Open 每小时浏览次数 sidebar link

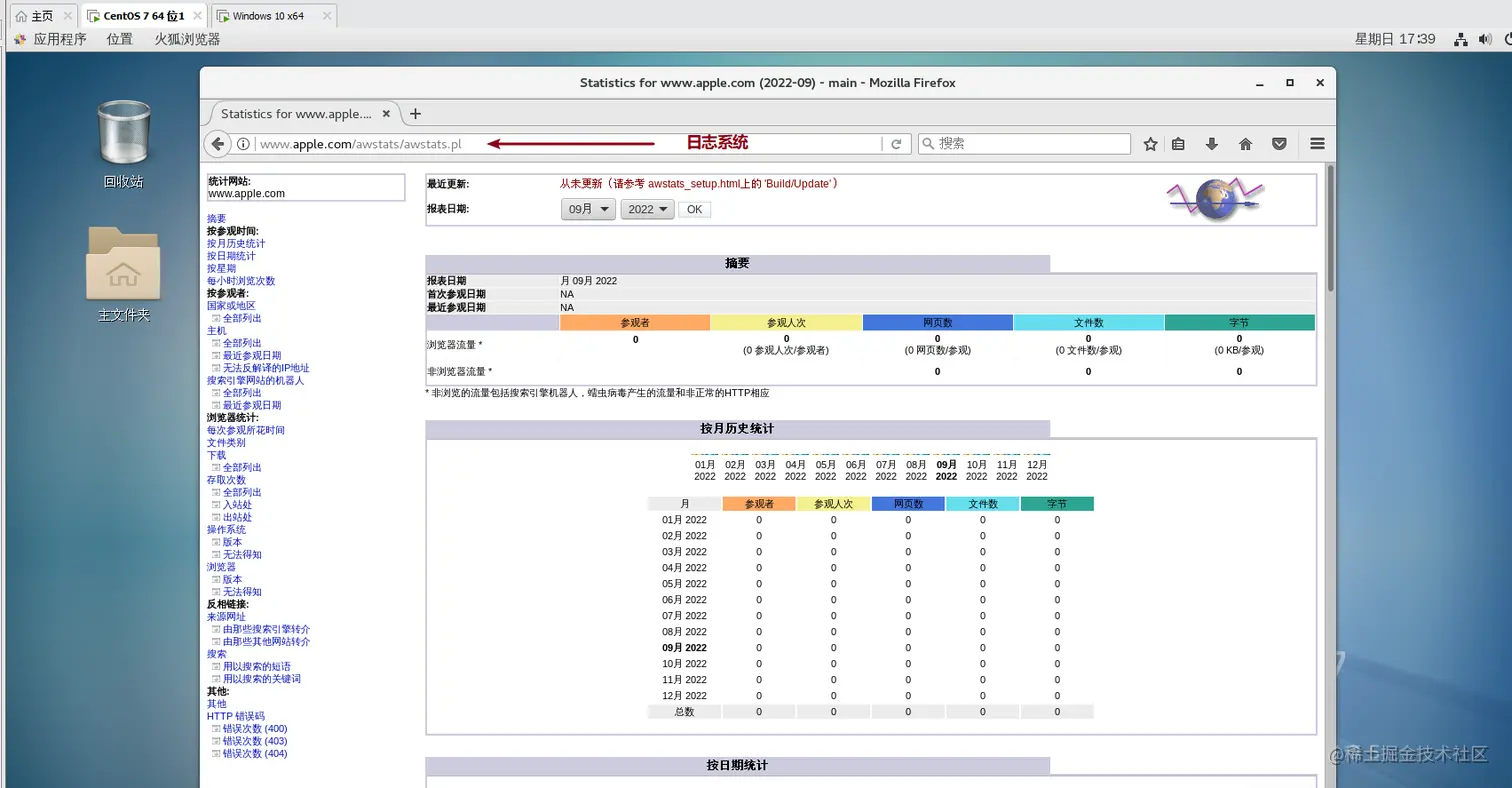coord(241,281)
